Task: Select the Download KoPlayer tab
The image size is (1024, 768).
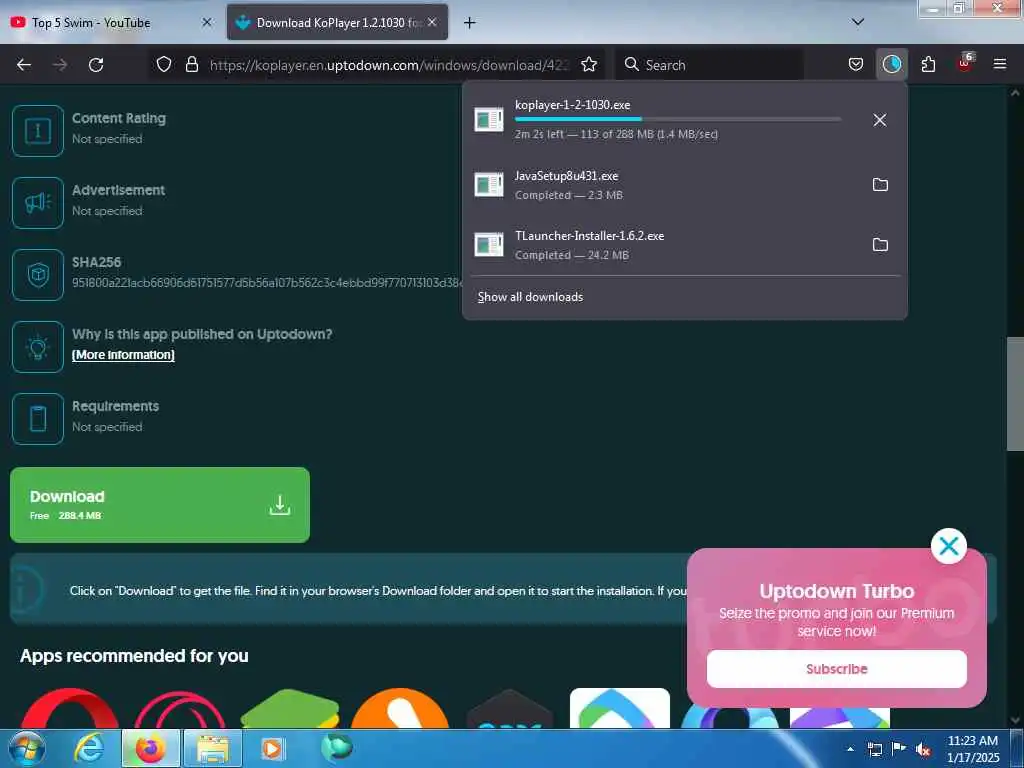Action: point(337,23)
